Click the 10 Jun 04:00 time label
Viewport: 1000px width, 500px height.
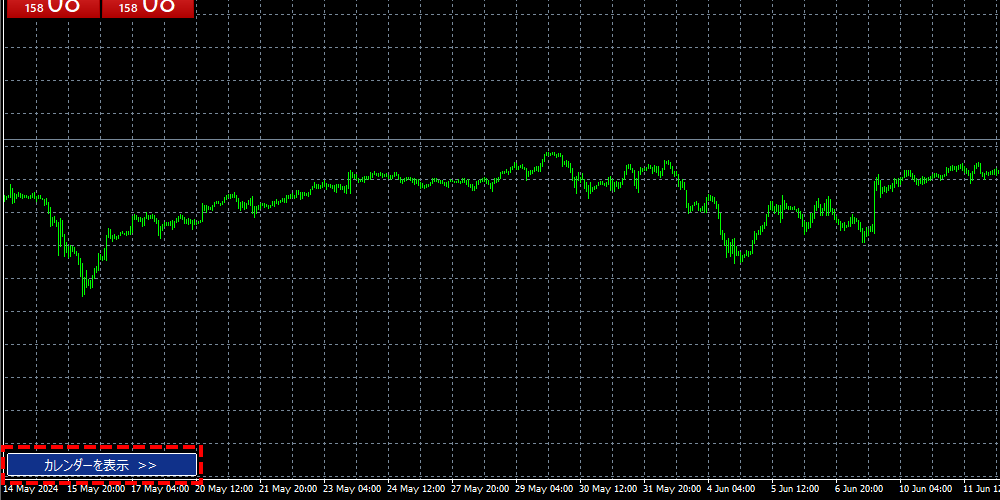(x=926, y=490)
